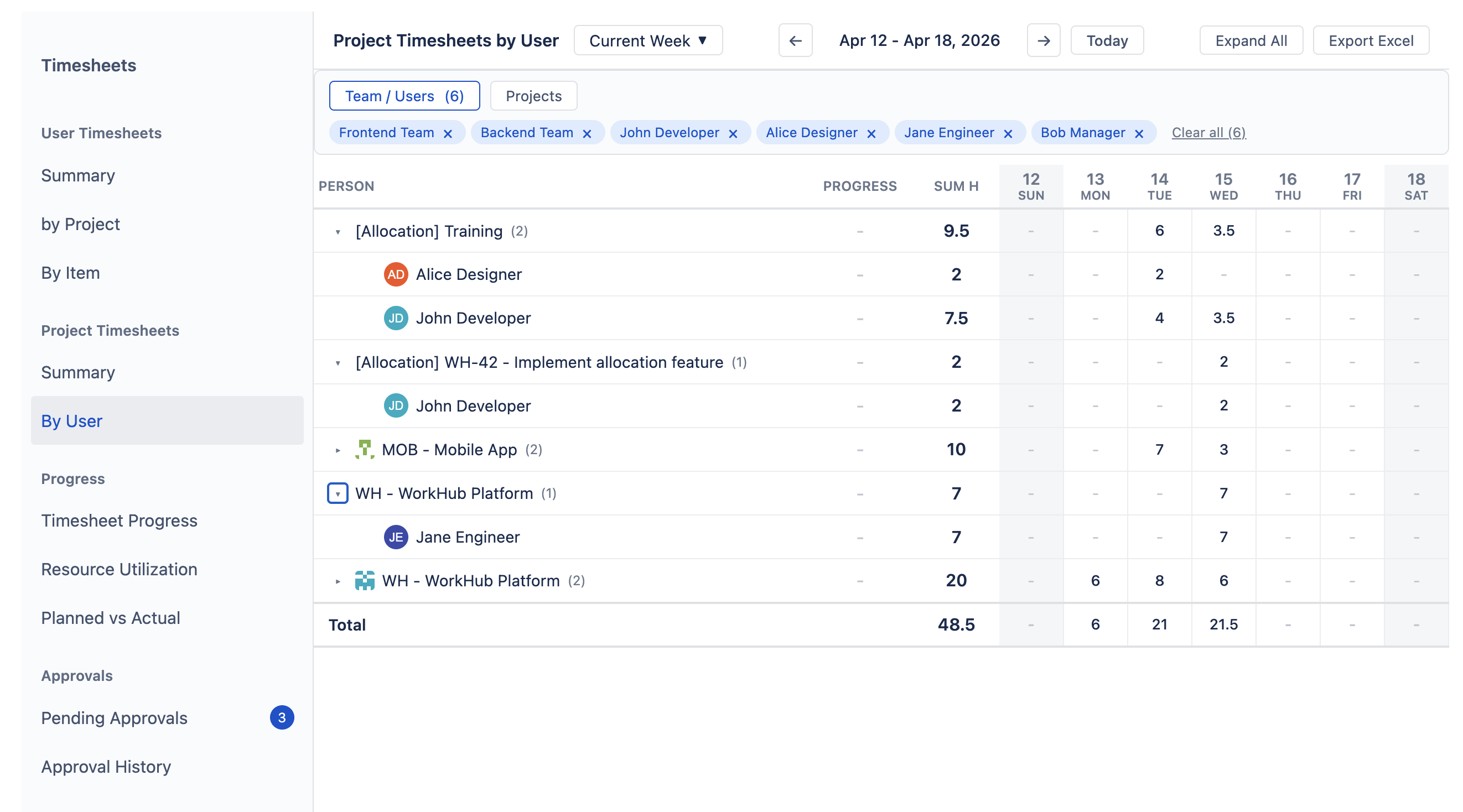This screenshot has width=1463, height=812.
Task: Remove the Jane Engineer filter chip
Action: tap(1009, 132)
